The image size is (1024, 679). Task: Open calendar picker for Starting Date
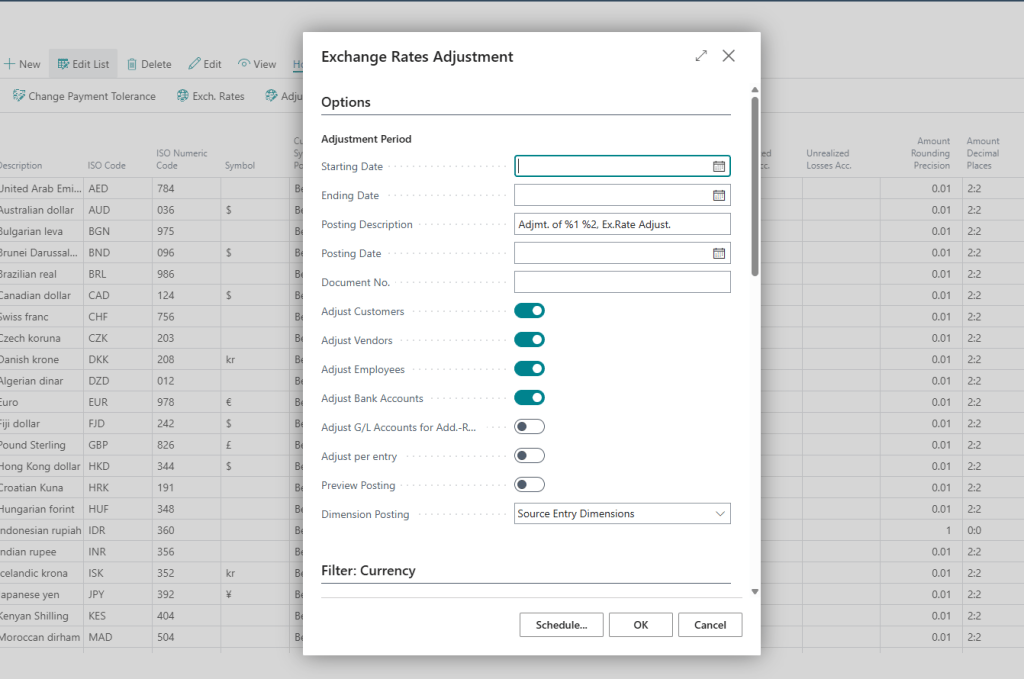point(718,166)
